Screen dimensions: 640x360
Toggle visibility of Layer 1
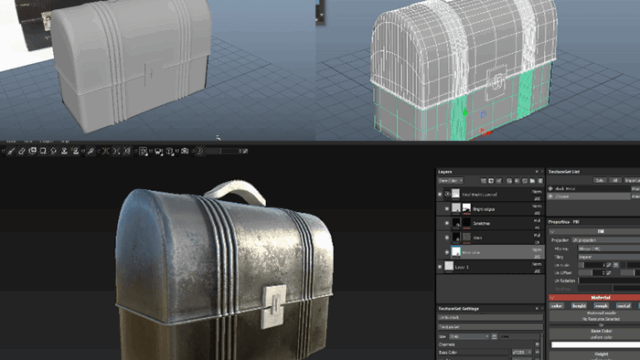(440, 267)
